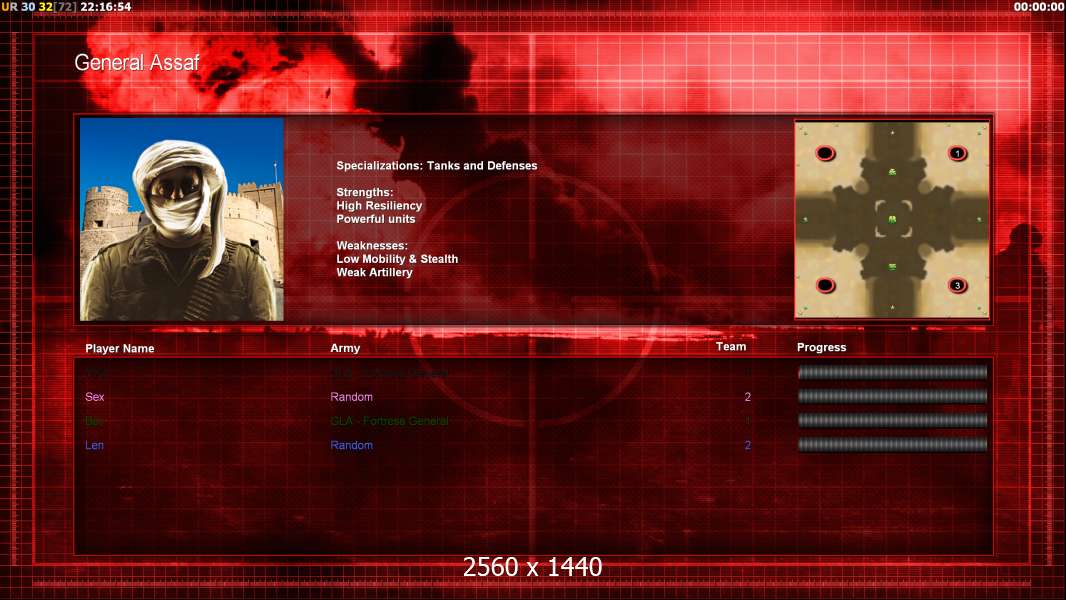
Task: Click start position 1 marker on minimap
Action: coord(957,154)
